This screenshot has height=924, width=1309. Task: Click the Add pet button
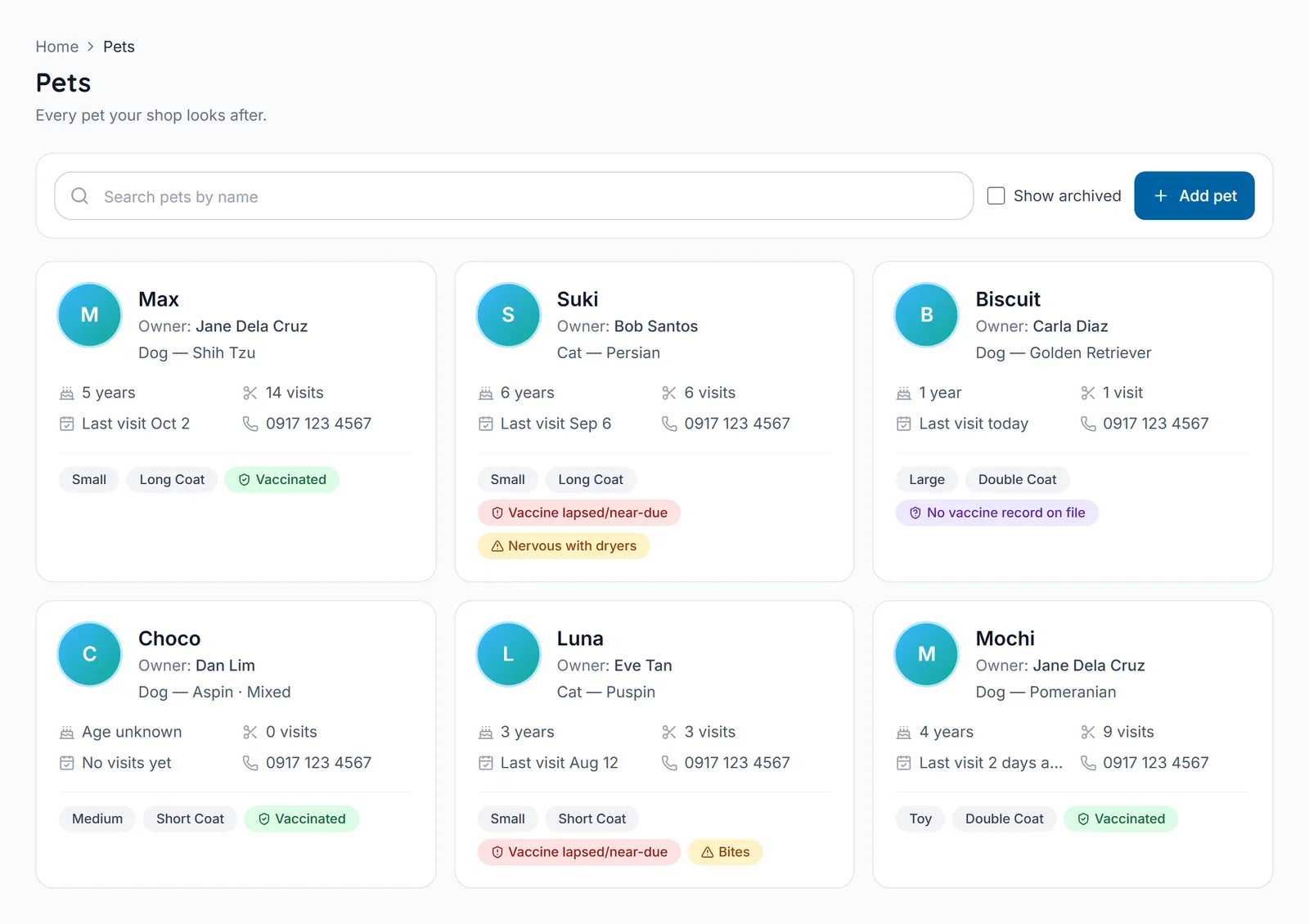pyautogui.click(x=1194, y=196)
